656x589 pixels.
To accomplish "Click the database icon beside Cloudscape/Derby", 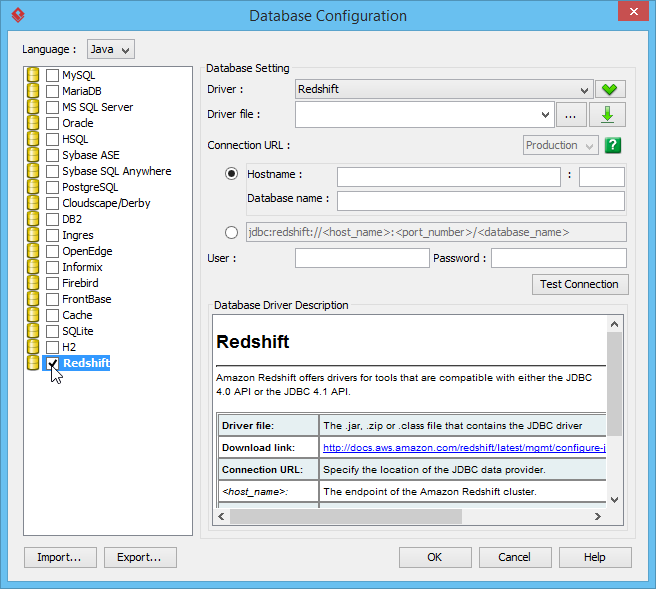I will pyautogui.click(x=33, y=203).
